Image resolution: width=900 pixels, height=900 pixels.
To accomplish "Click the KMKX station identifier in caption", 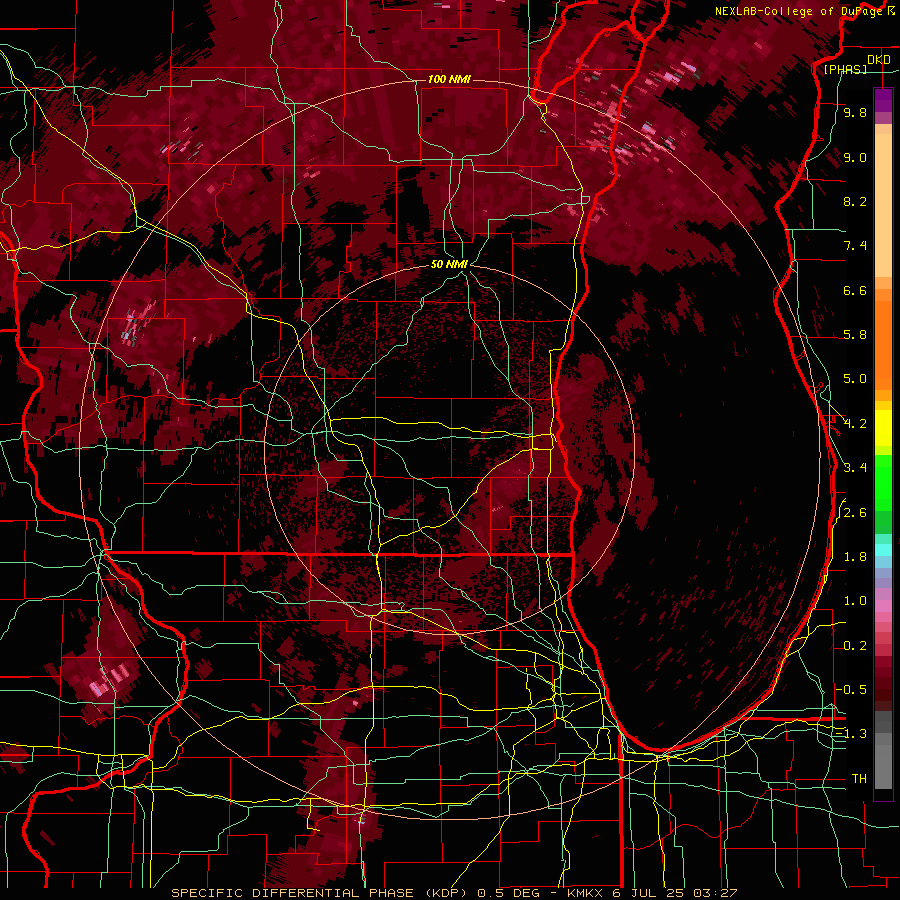I will 585,893.
